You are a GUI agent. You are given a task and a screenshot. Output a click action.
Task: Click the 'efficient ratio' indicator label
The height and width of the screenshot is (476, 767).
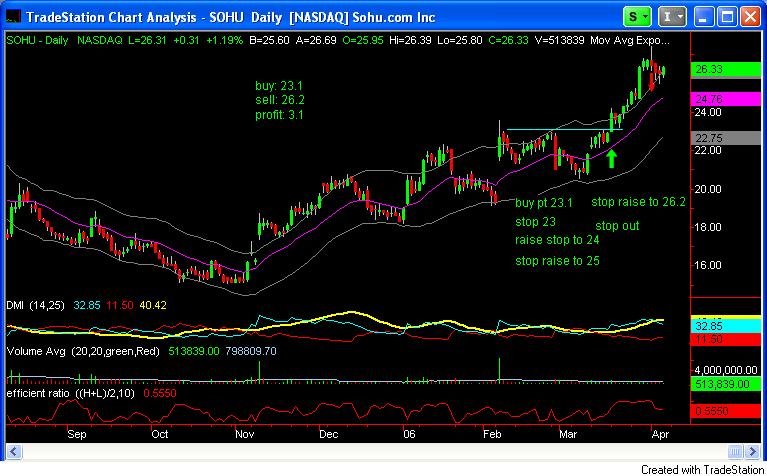pyautogui.click(x=39, y=393)
